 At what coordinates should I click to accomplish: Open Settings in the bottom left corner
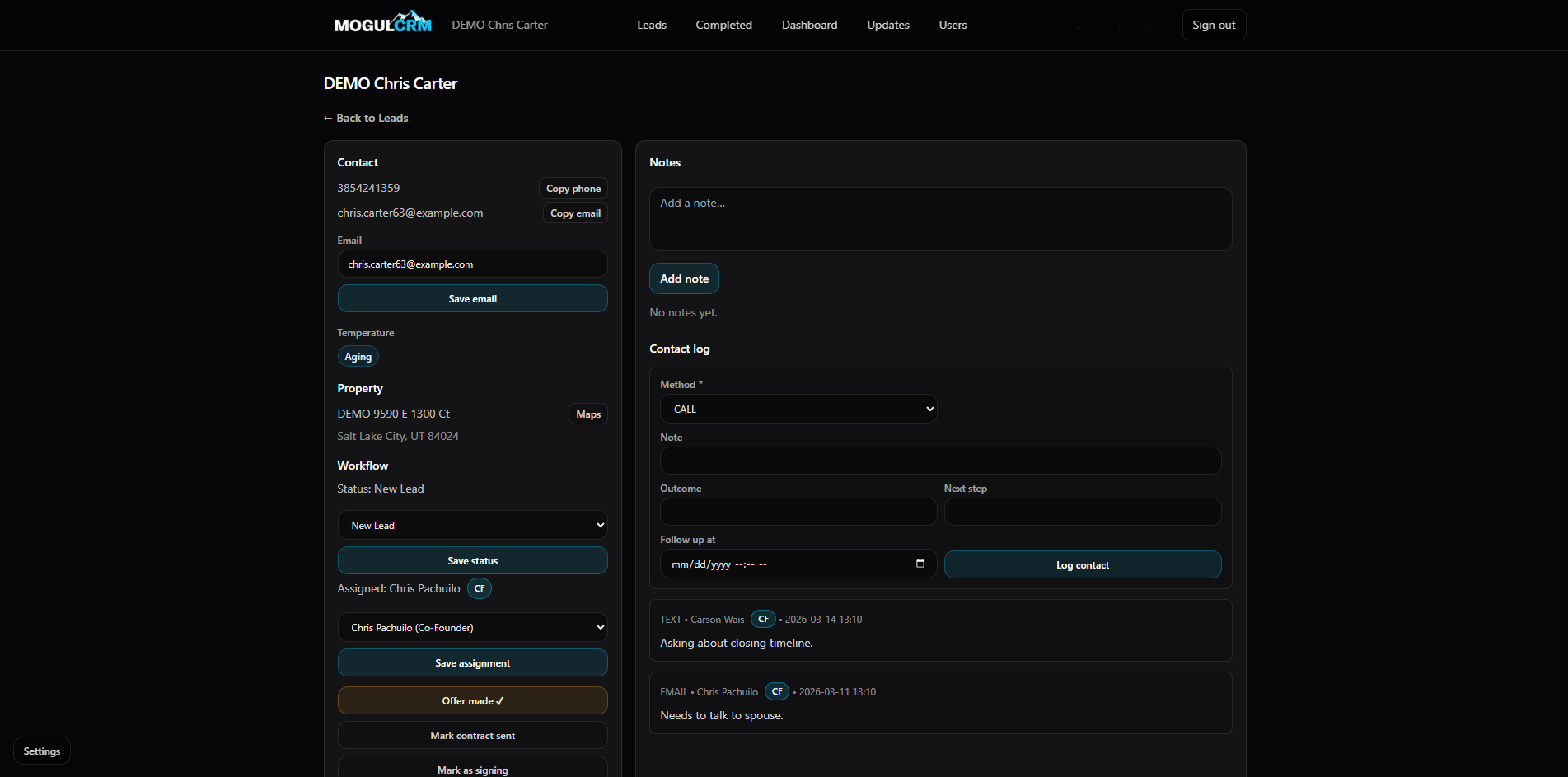pos(41,751)
